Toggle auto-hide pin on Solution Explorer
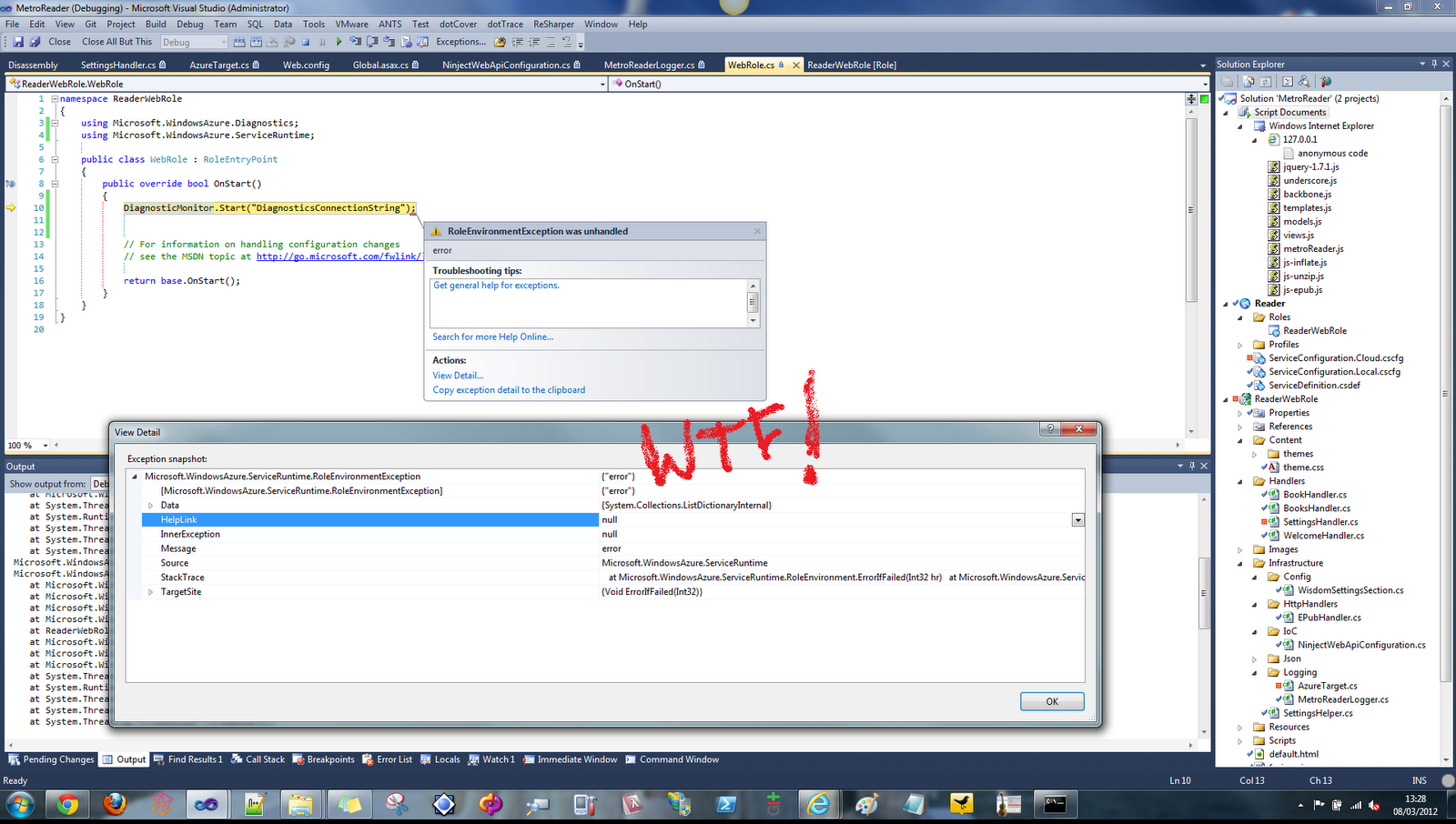This screenshot has height=824, width=1456. [x=1434, y=64]
